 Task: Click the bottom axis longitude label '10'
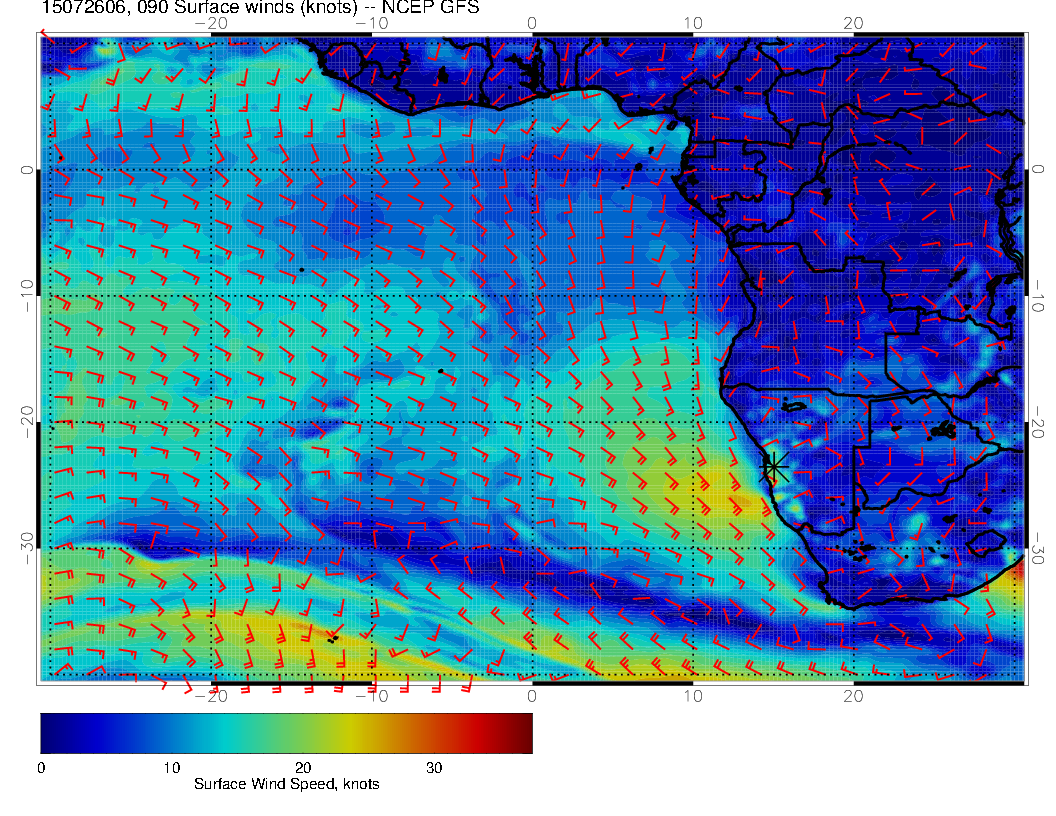(x=693, y=696)
